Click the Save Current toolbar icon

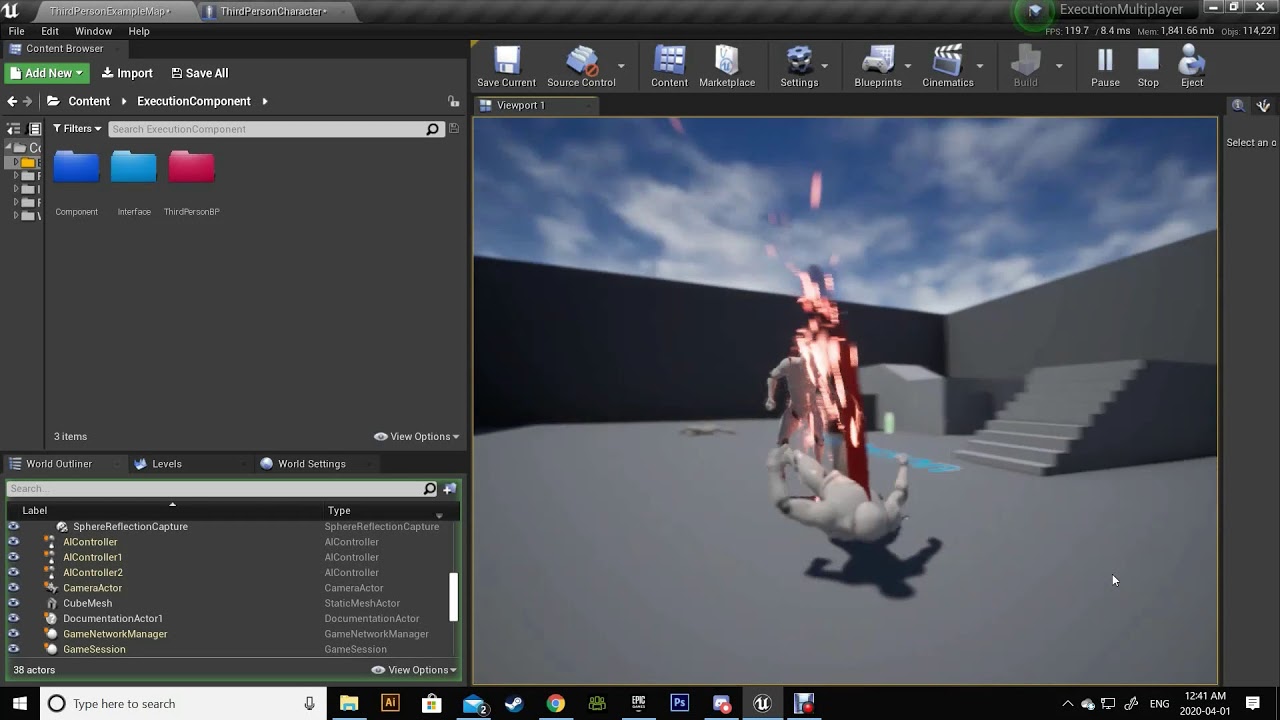[x=506, y=66]
